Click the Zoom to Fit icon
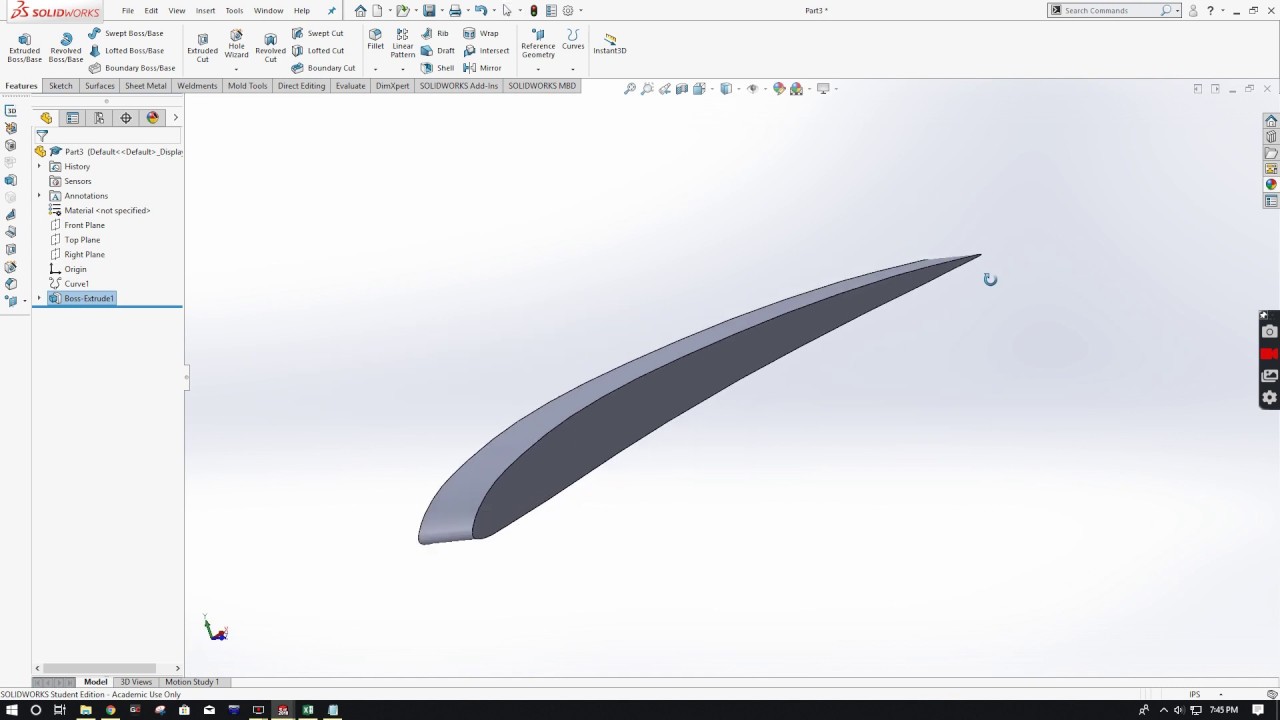The width and height of the screenshot is (1280, 720). click(x=630, y=88)
